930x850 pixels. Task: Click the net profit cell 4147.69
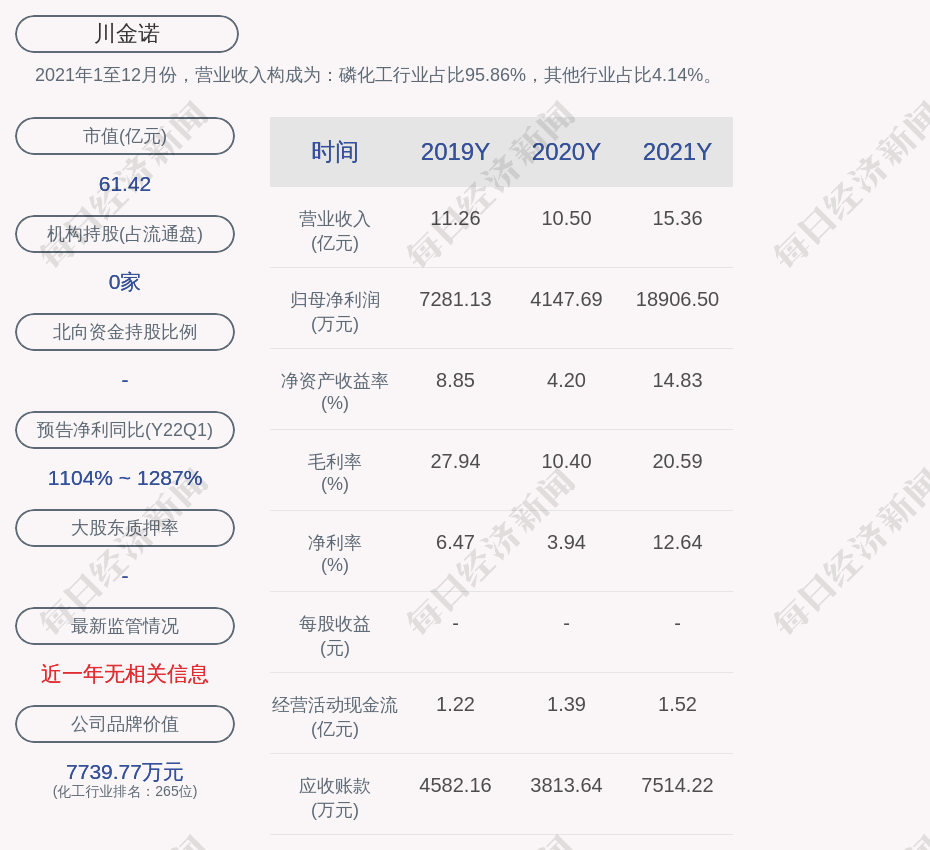pos(566,299)
